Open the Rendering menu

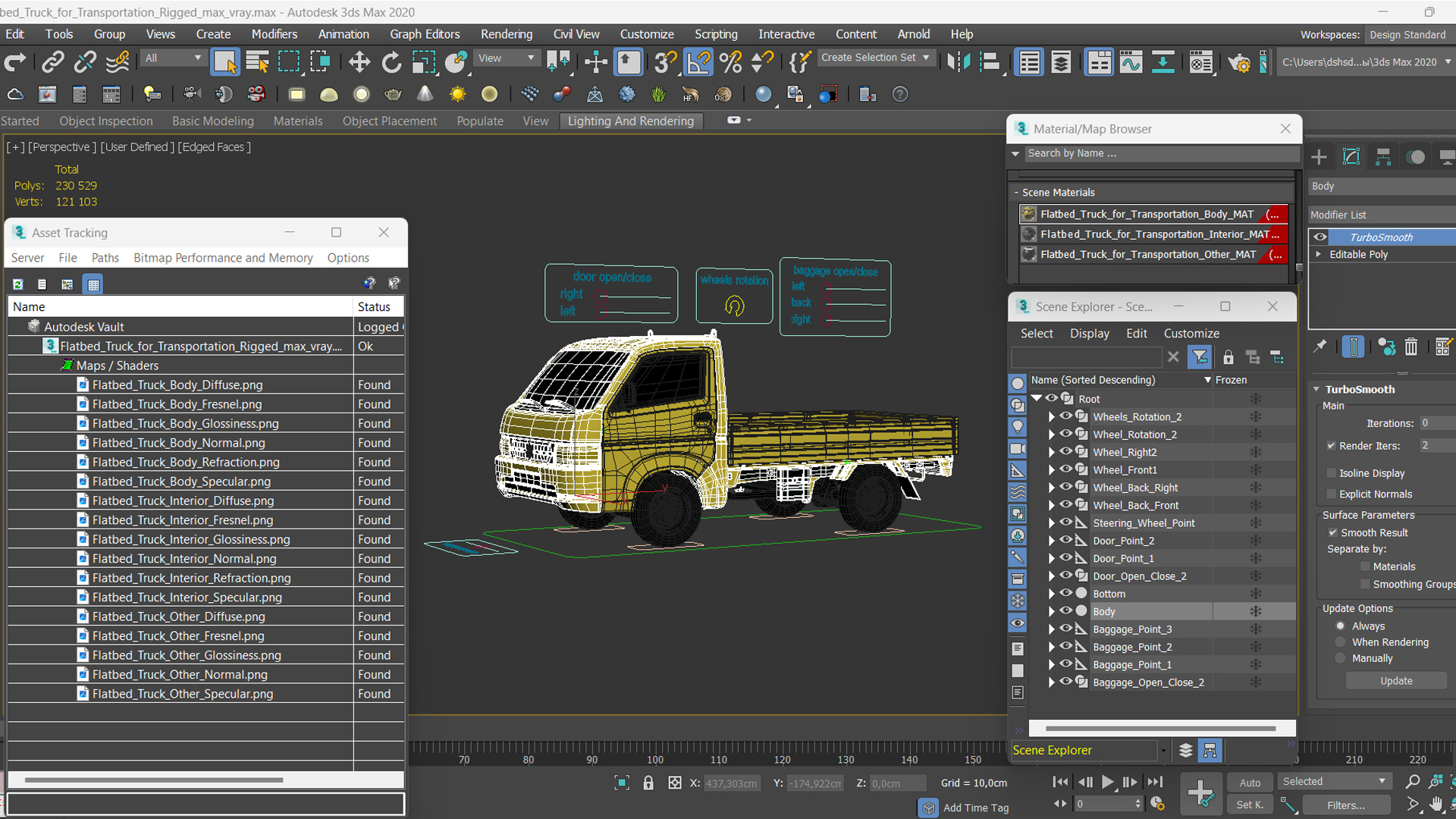click(x=506, y=34)
